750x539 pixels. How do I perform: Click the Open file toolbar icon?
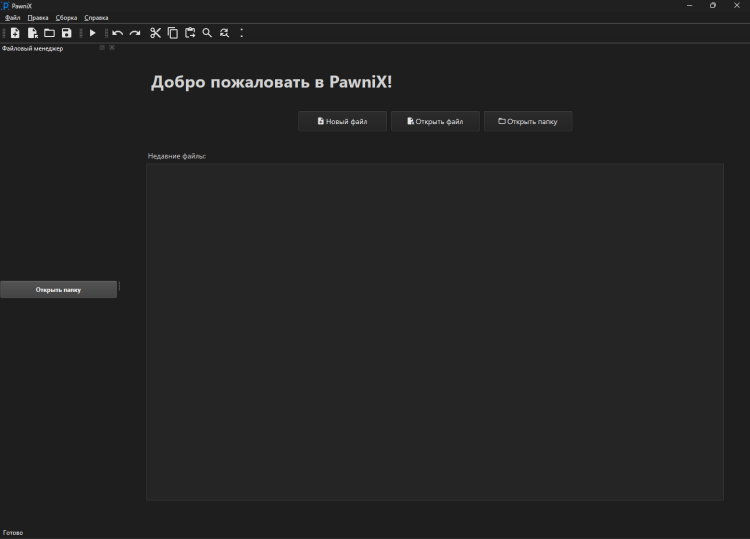32,33
